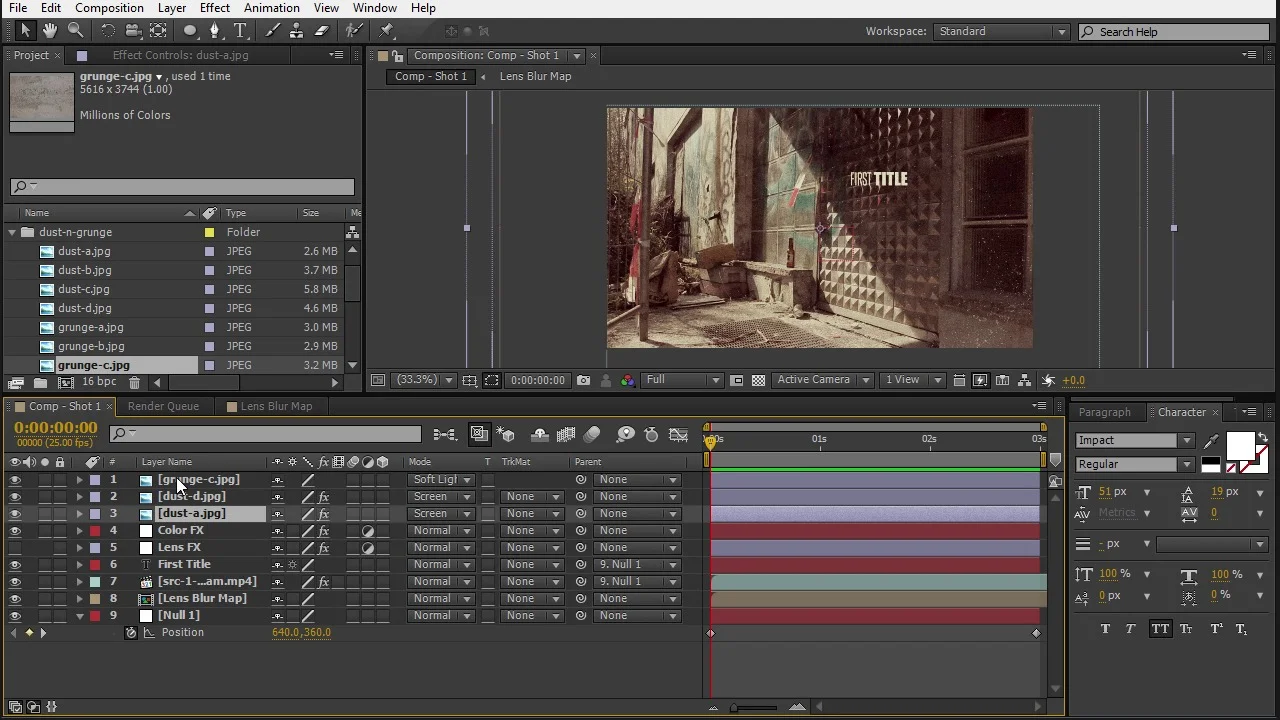This screenshot has width=1280, height=720.
Task: Click the 16 bpc color depth button
Action: coord(99,383)
